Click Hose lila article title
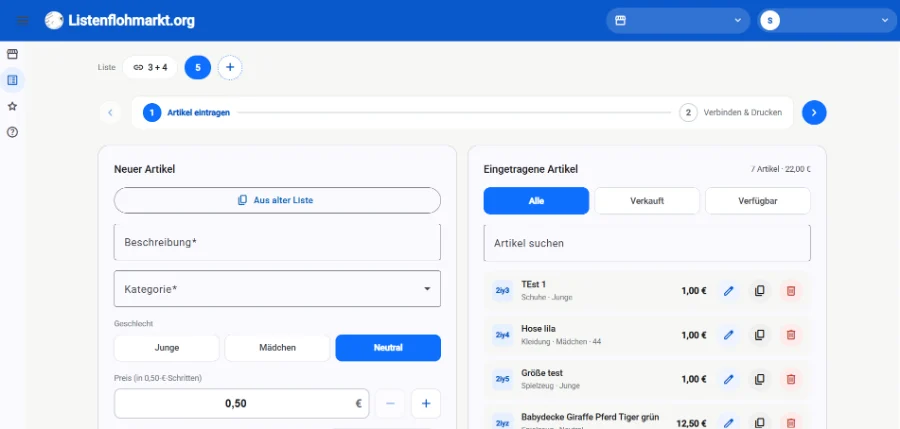 [x=538, y=328]
